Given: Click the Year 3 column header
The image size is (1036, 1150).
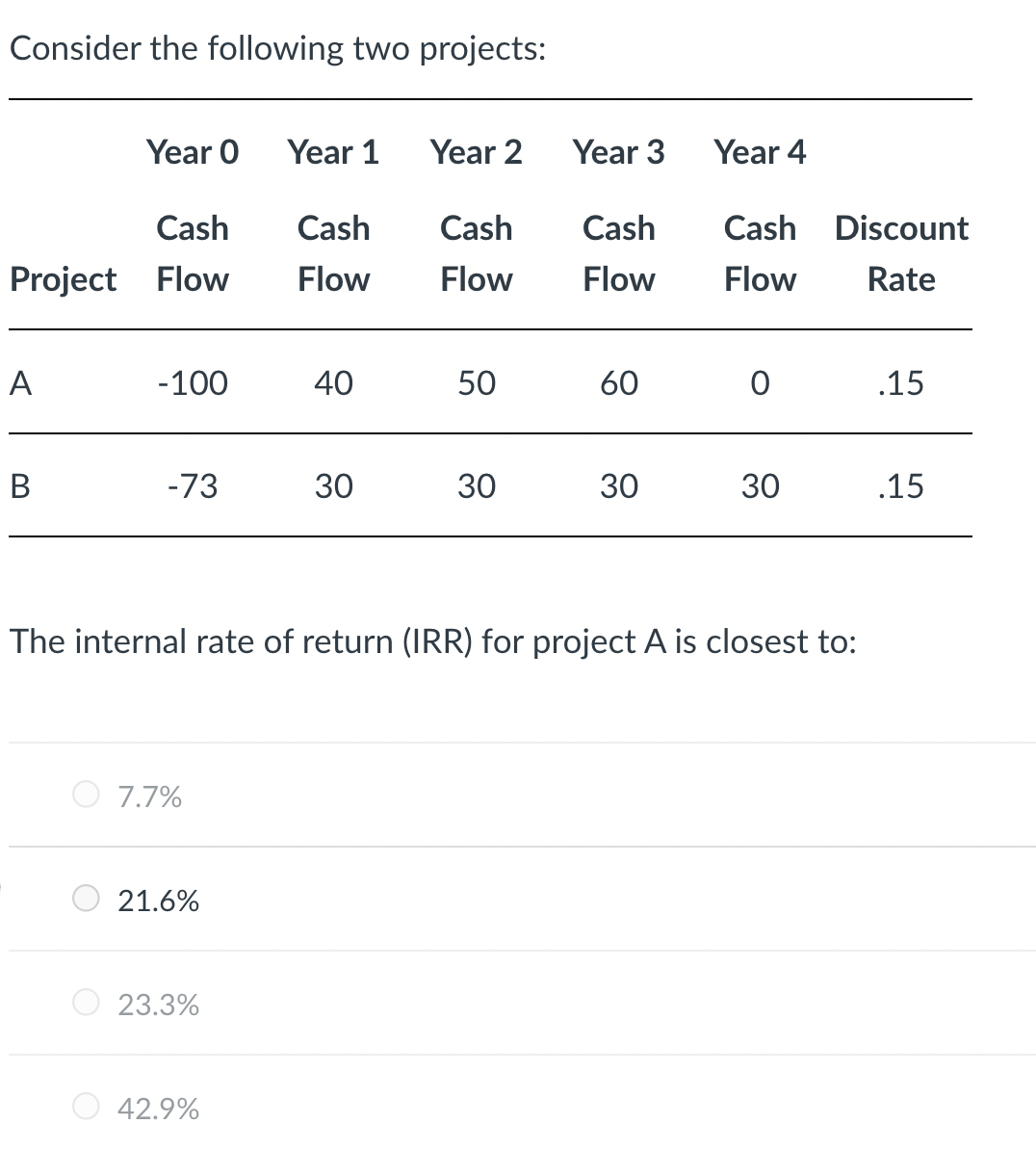Looking at the screenshot, I should pos(618,152).
